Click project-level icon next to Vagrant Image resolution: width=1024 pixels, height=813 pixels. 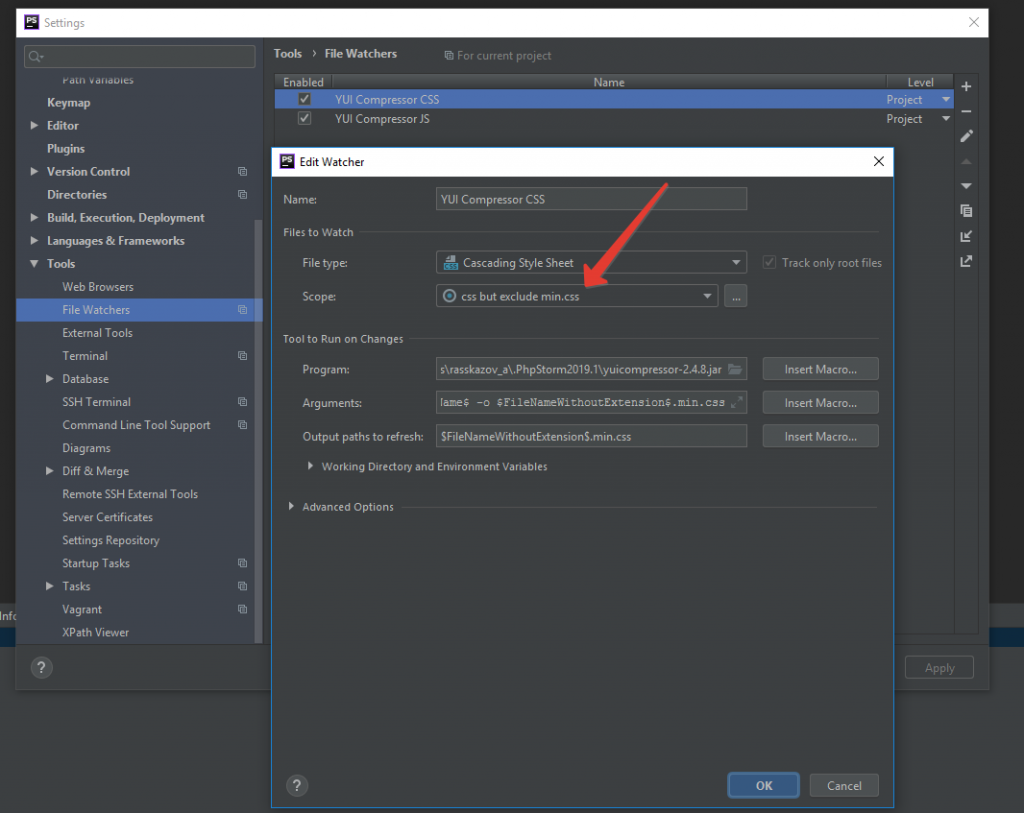[x=242, y=609]
